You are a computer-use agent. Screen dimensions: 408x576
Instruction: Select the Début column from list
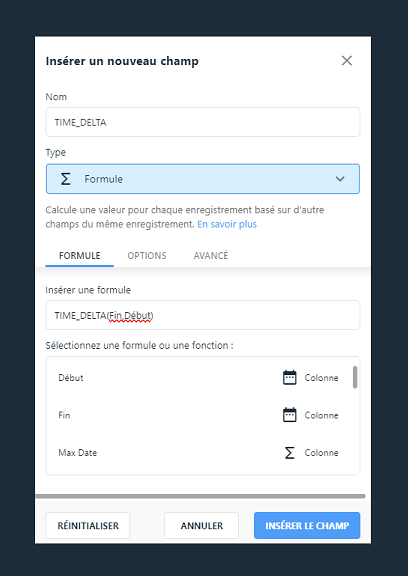pos(199,378)
